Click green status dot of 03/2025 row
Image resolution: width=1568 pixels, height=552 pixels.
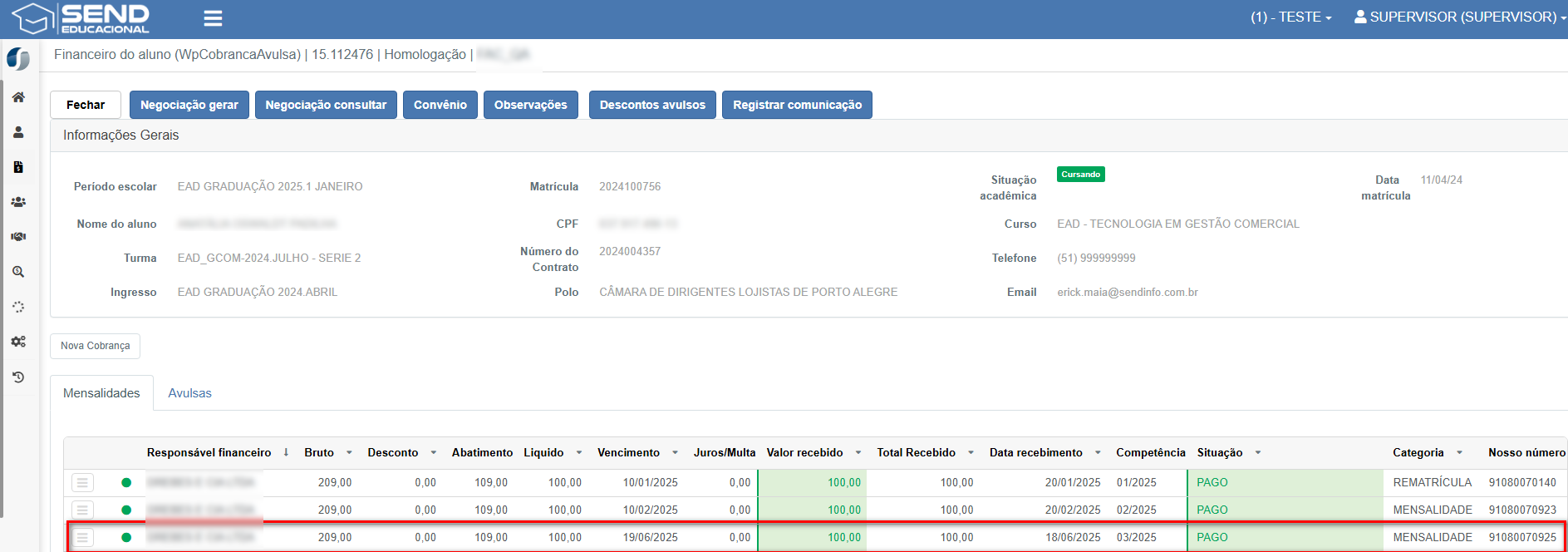[x=126, y=537]
